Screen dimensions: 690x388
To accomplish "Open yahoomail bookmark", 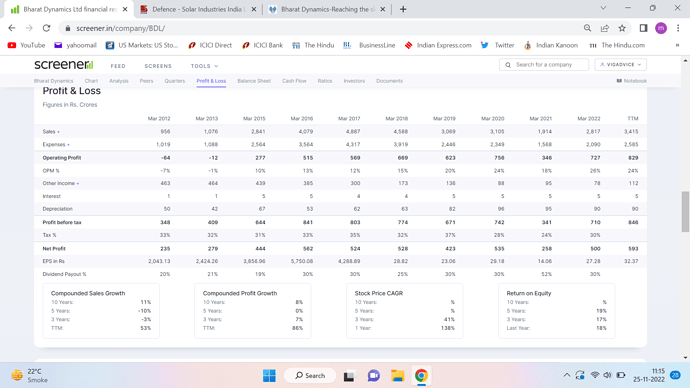I will click(x=75, y=45).
